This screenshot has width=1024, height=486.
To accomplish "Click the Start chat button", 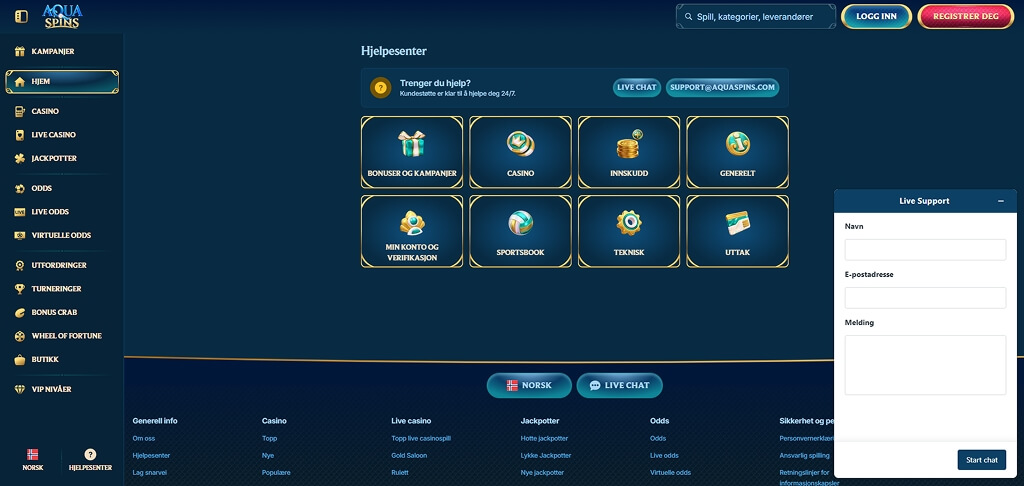I will coord(982,460).
